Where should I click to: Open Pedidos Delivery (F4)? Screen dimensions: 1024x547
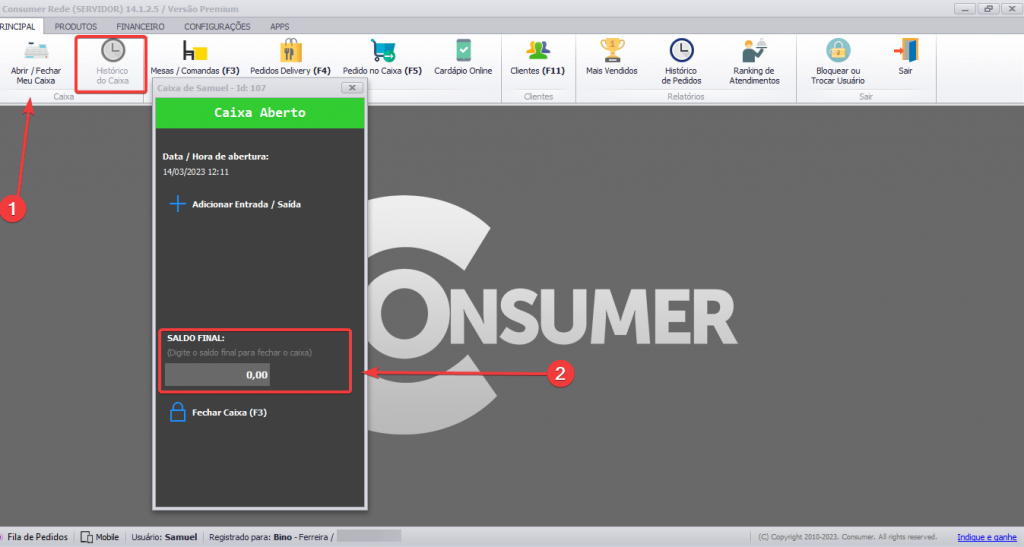coord(290,58)
